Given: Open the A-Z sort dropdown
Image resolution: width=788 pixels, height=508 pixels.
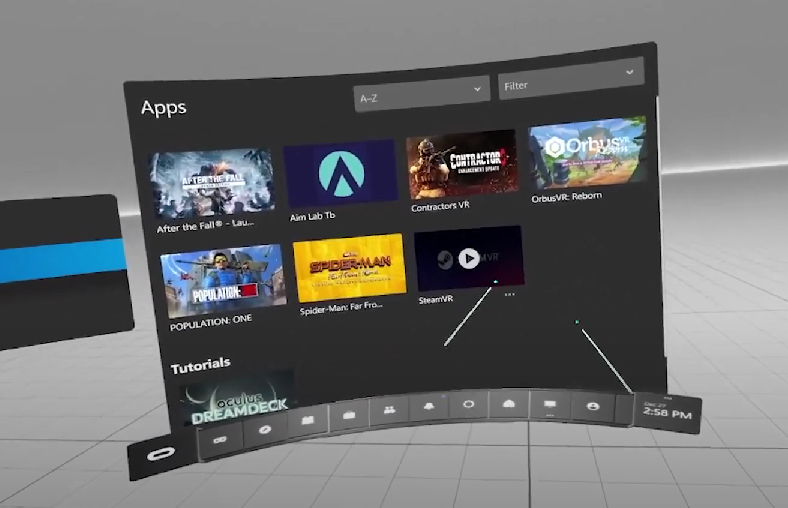Looking at the screenshot, I should tap(422, 94).
